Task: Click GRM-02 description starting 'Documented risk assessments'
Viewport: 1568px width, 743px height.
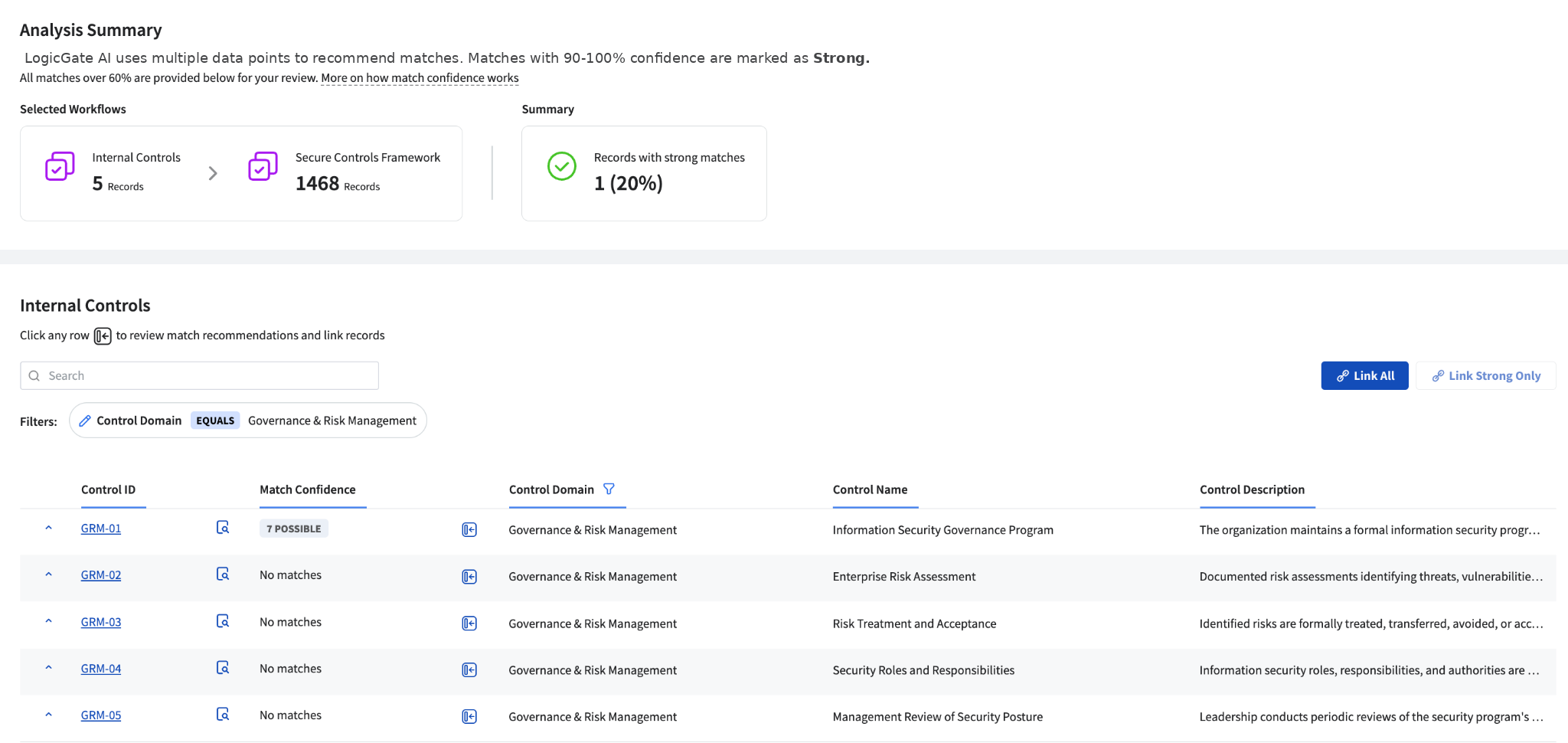Action: 1371,577
